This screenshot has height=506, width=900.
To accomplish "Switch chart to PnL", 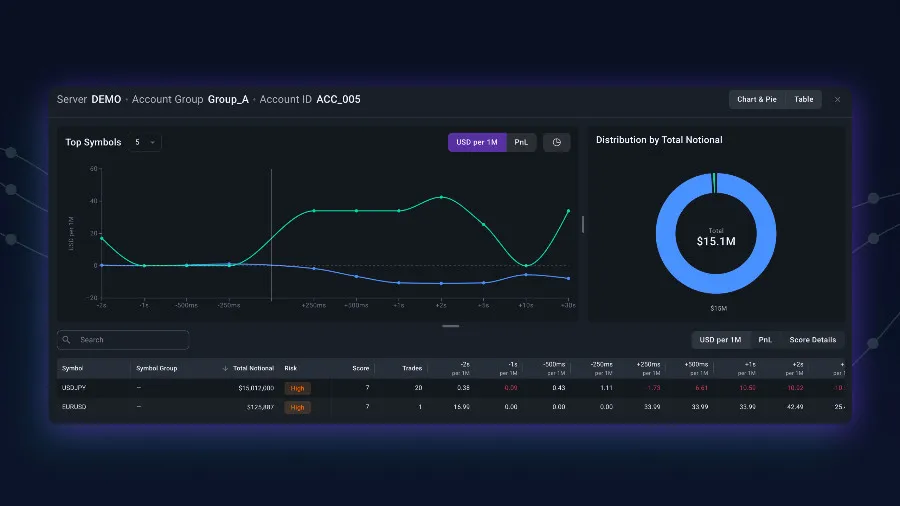I will (521, 142).
